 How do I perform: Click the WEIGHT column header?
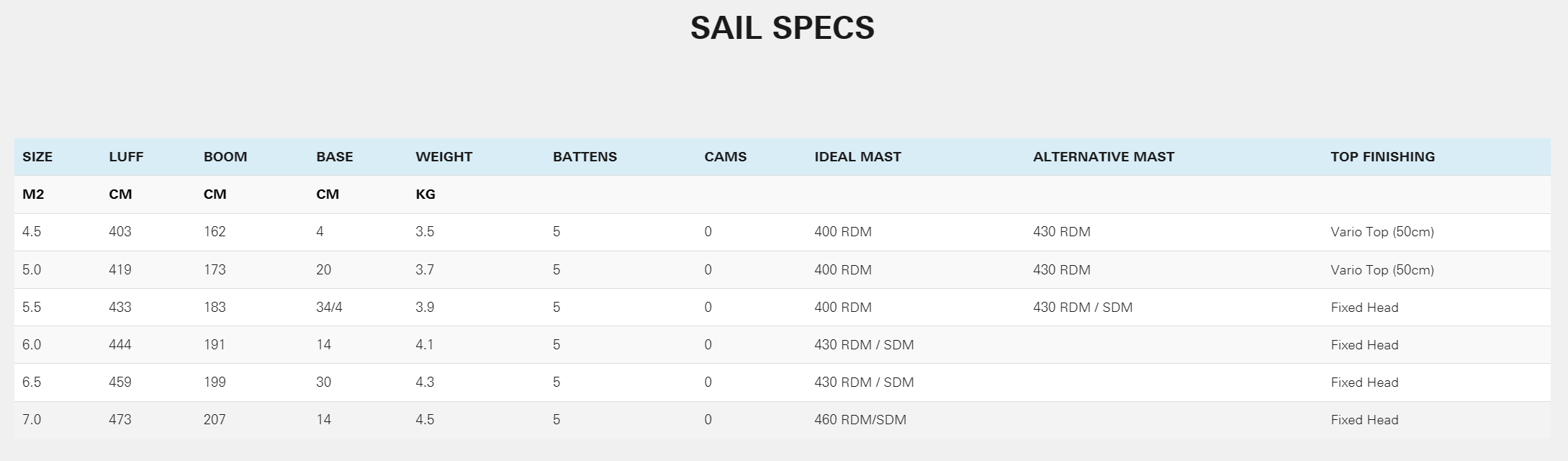click(443, 157)
